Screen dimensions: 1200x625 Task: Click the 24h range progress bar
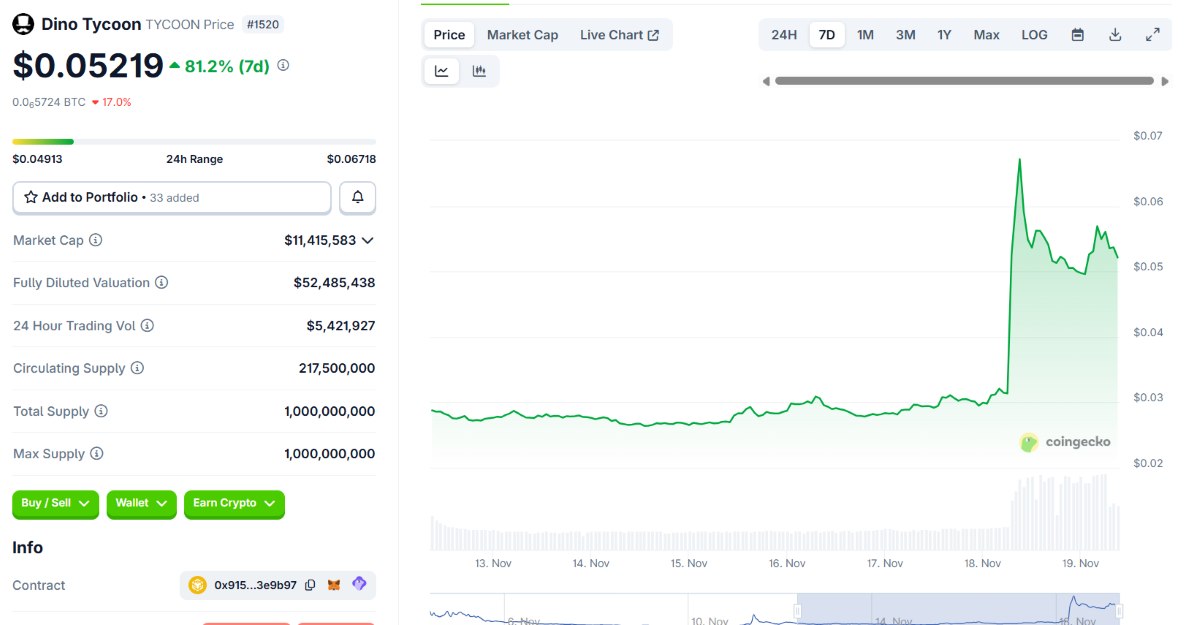(194, 141)
